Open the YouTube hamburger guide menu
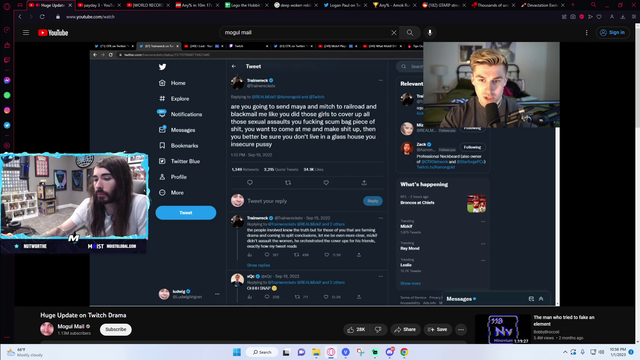Screen dimensions: 640x360 [26, 33]
